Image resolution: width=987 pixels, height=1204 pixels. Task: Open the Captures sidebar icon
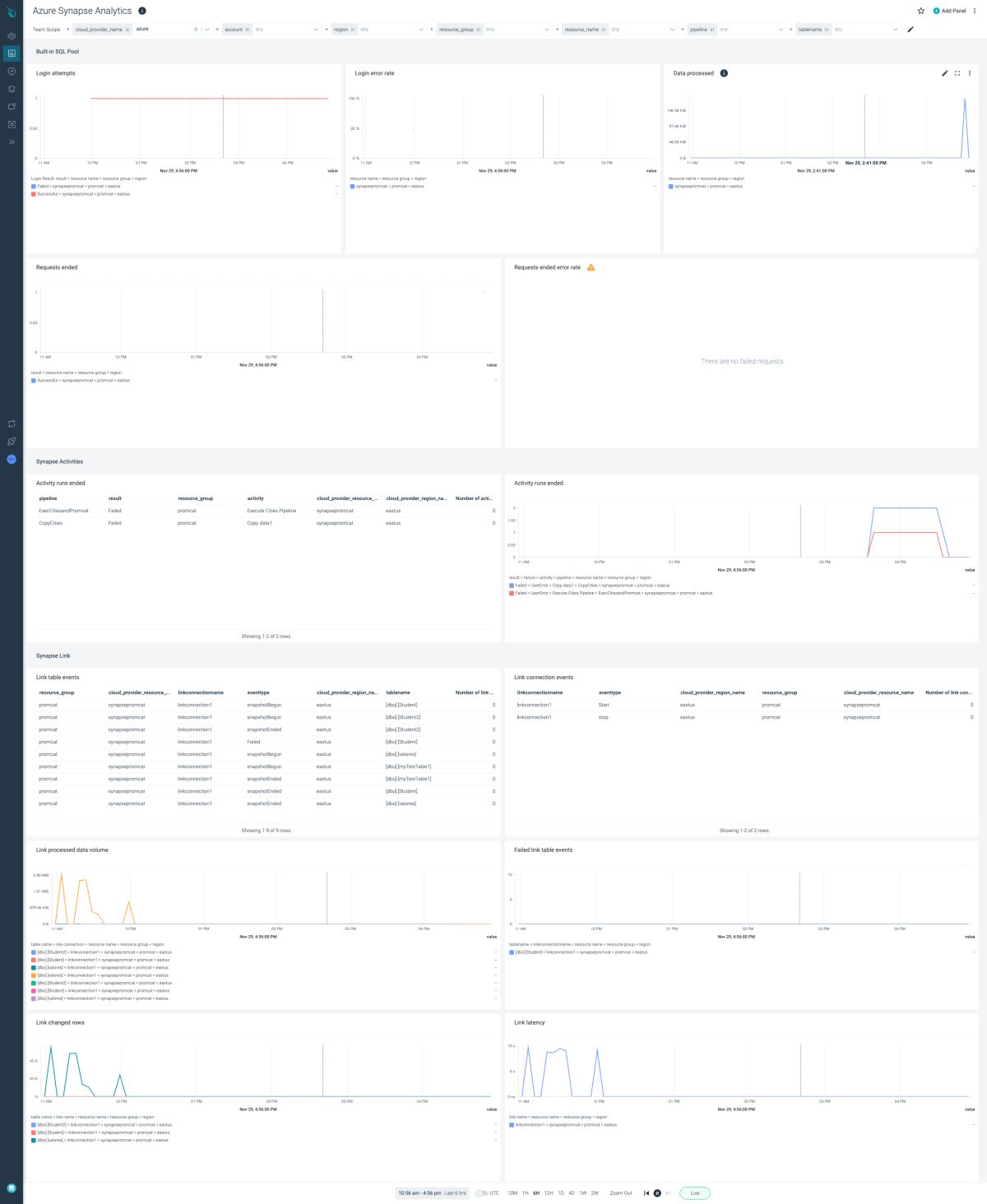tap(12, 124)
